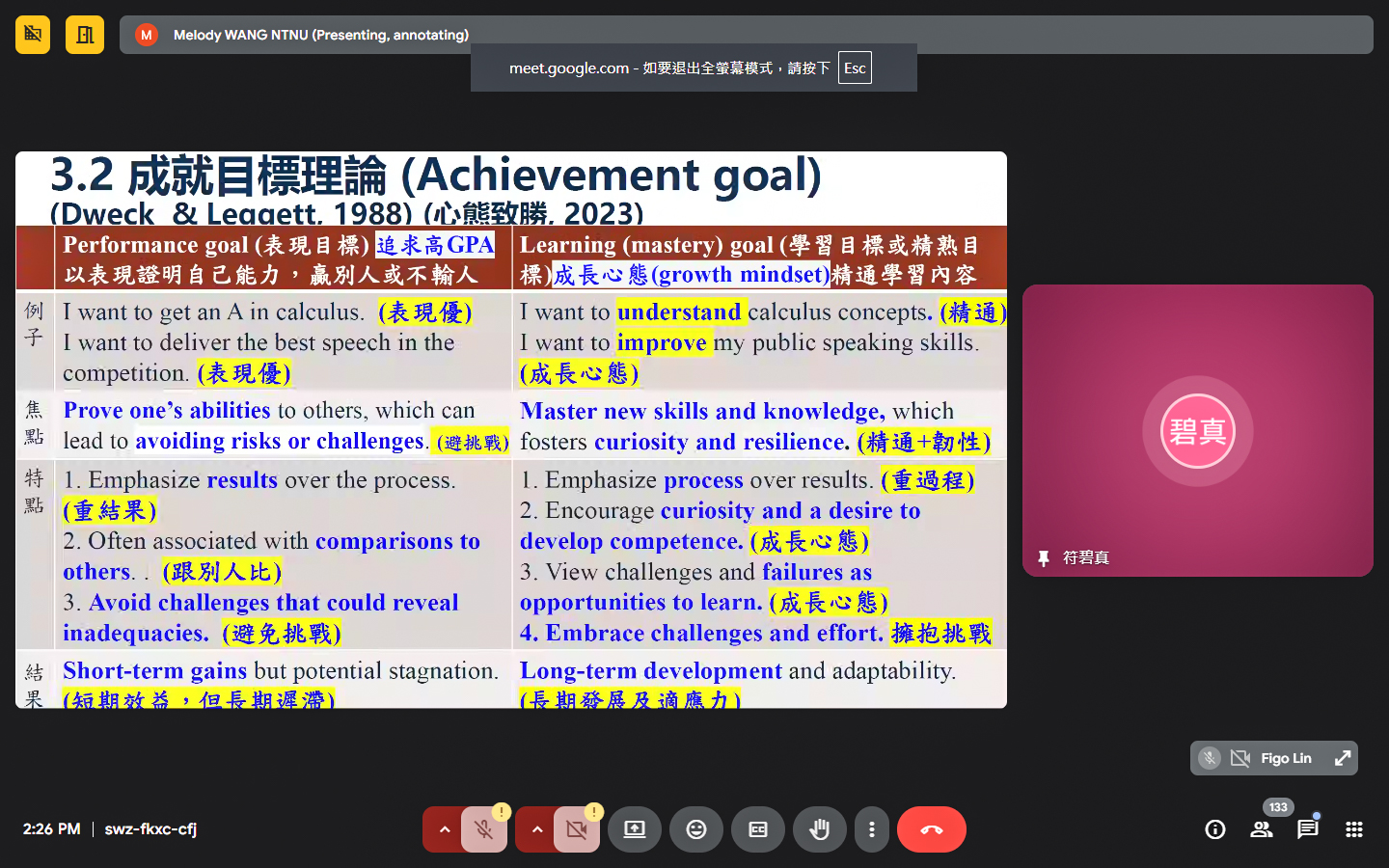Toggle the disabled camera button on
1389x868 pixels.
577,829
